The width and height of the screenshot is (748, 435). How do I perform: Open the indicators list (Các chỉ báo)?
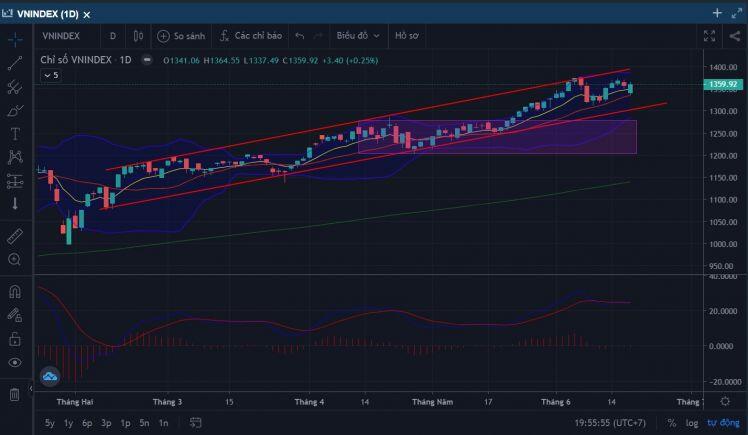[251, 36]
